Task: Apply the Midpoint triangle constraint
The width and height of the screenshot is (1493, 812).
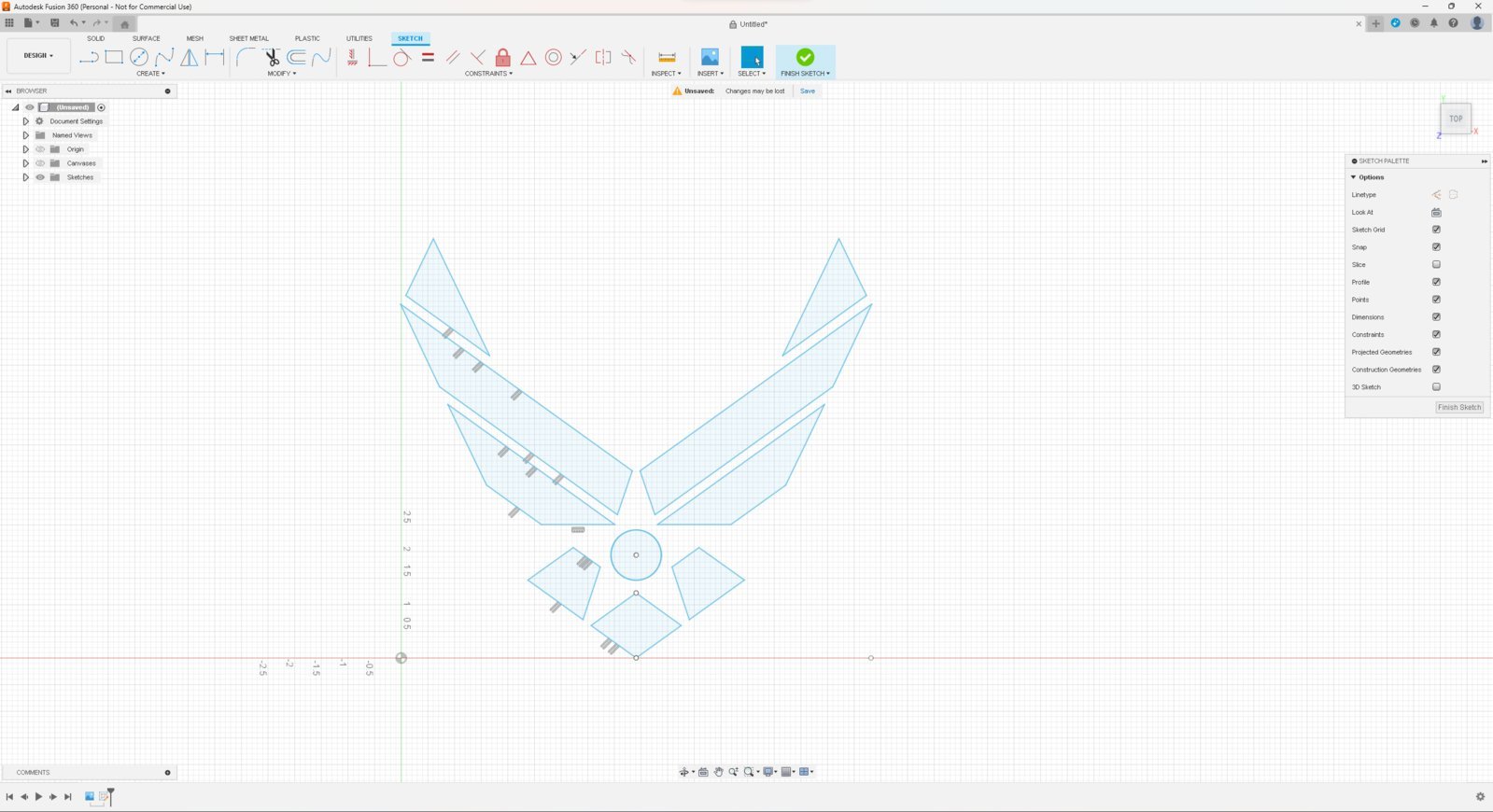Action: pos(528,58)
